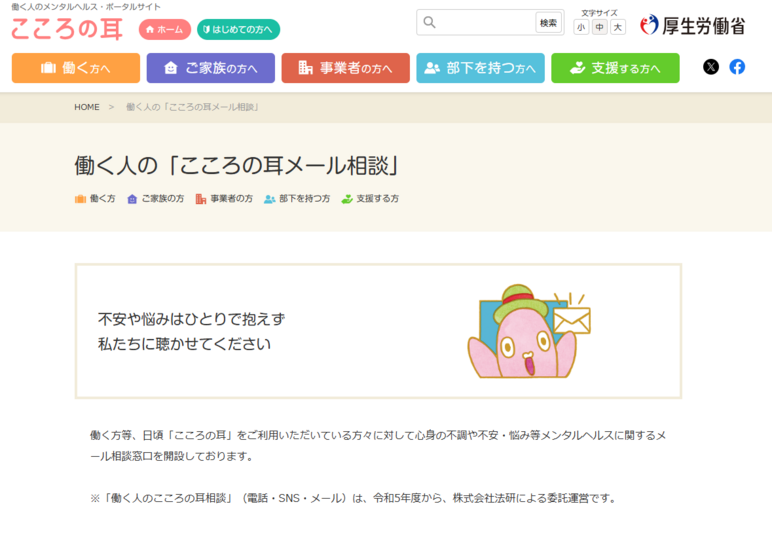Viewport: 772px width, 534px height.
Task: Click the magnifier icon in search box
Action: click(x=429, y=23)
